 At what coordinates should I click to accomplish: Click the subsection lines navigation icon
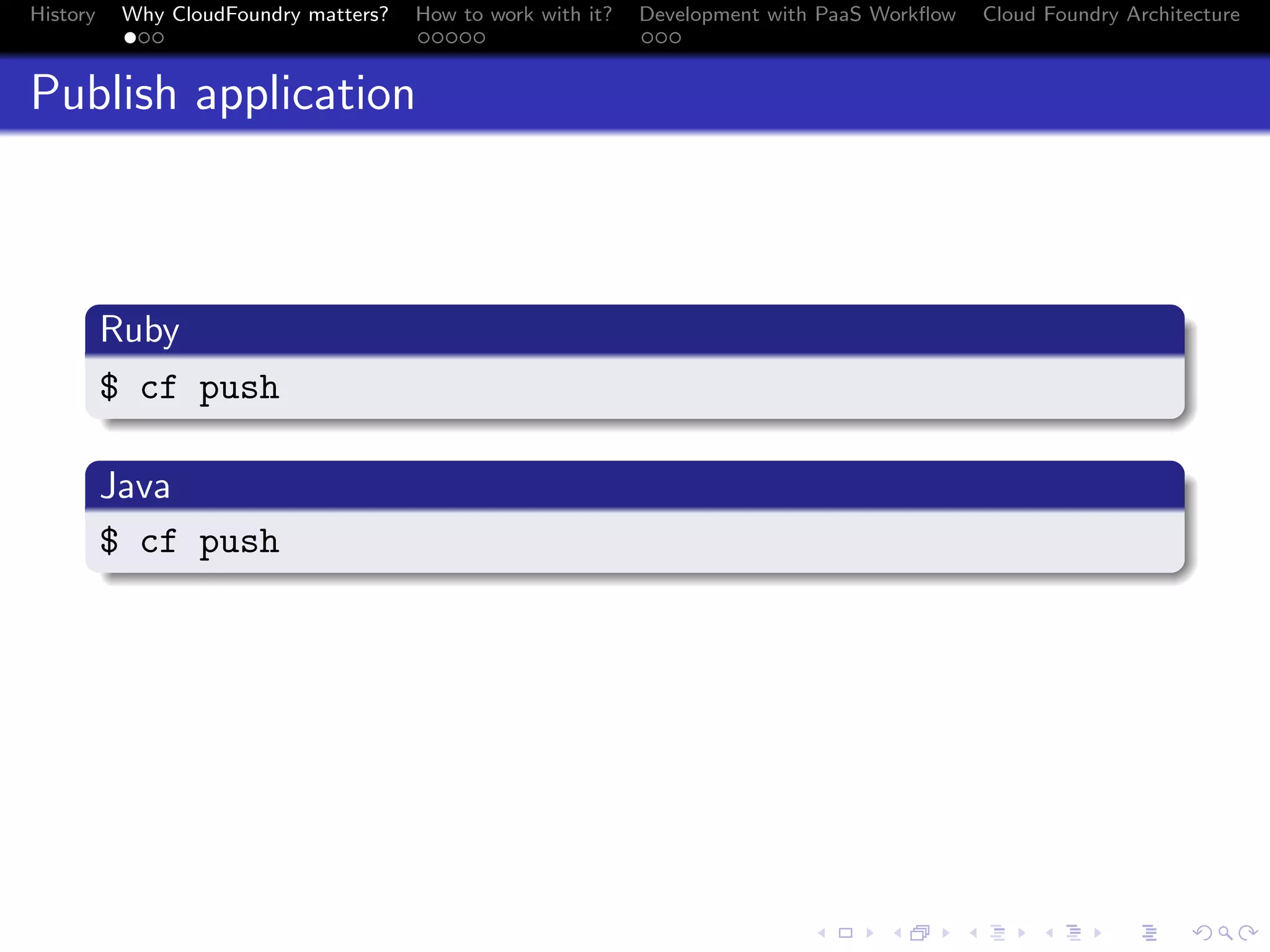pos(998,933)
